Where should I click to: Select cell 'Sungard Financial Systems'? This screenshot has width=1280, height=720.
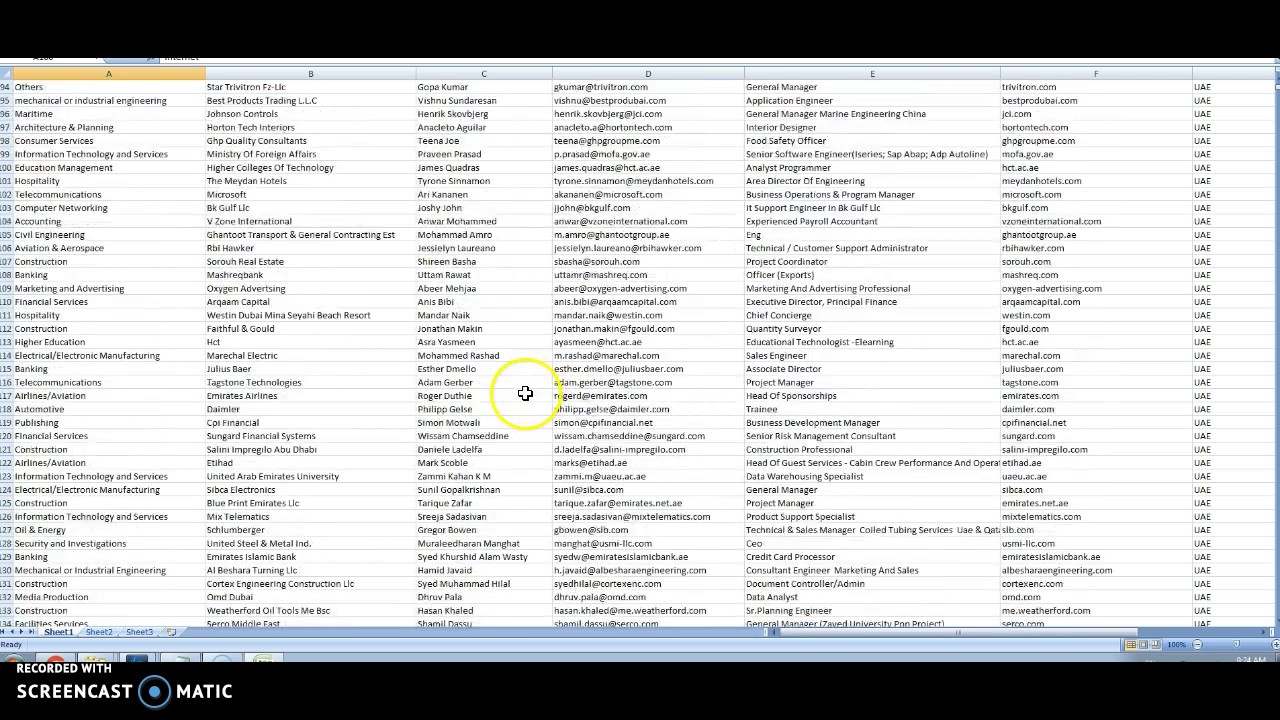coord(261,436)
